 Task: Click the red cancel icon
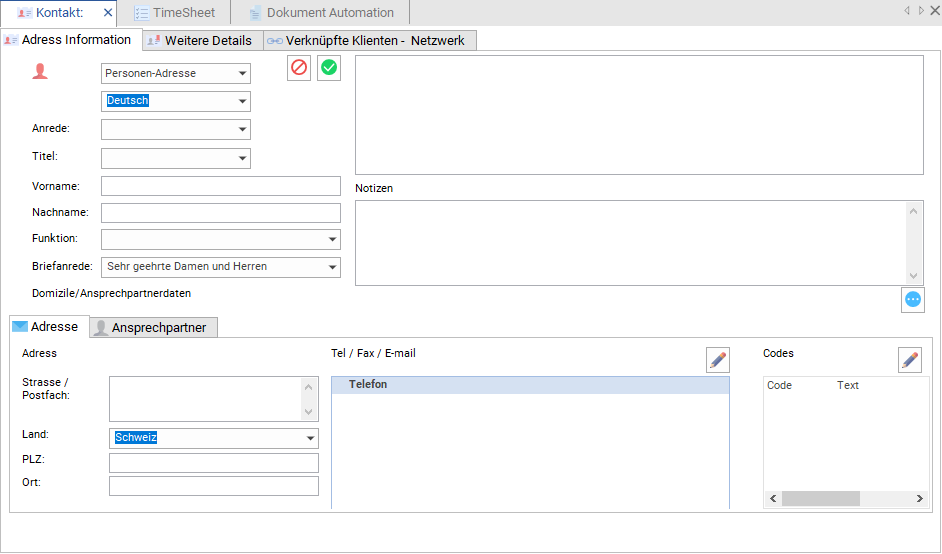click(299, 67)
